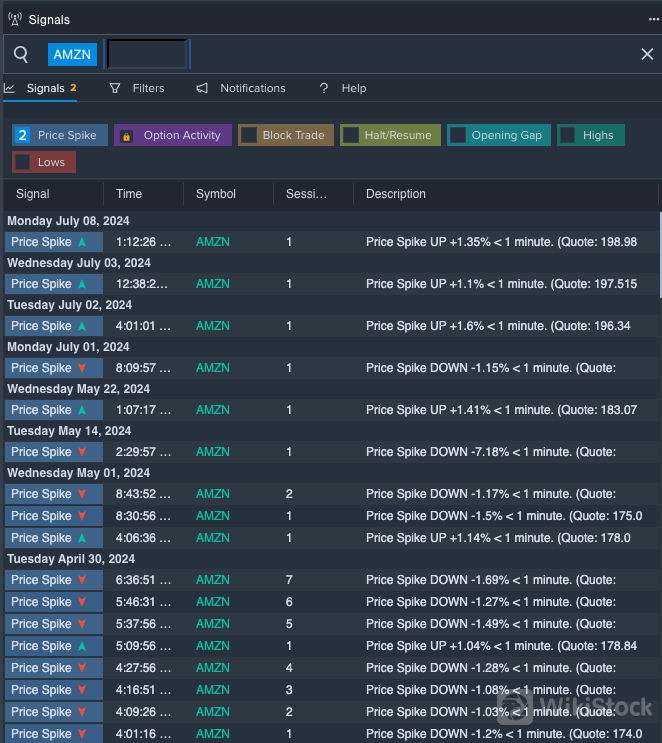Click the symbol search input field

click(x=147, y=54)
